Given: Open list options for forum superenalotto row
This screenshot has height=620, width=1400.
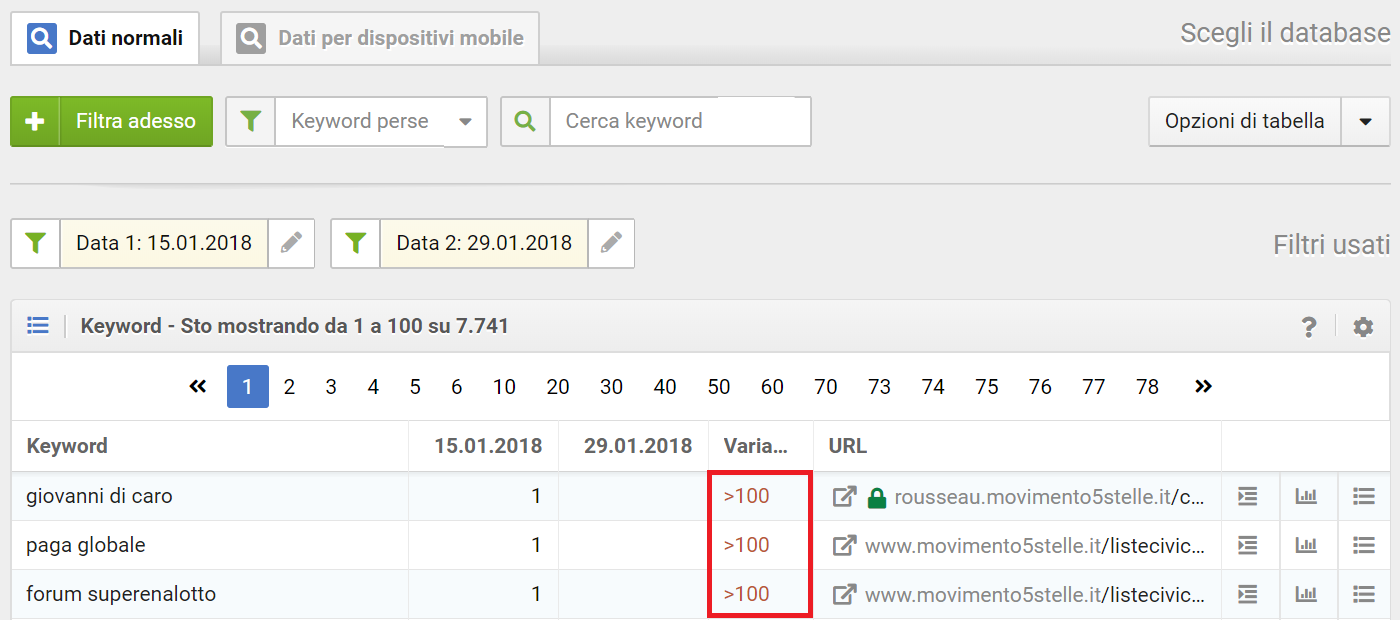Looking at the screenshot, I should pos(1364,594).
